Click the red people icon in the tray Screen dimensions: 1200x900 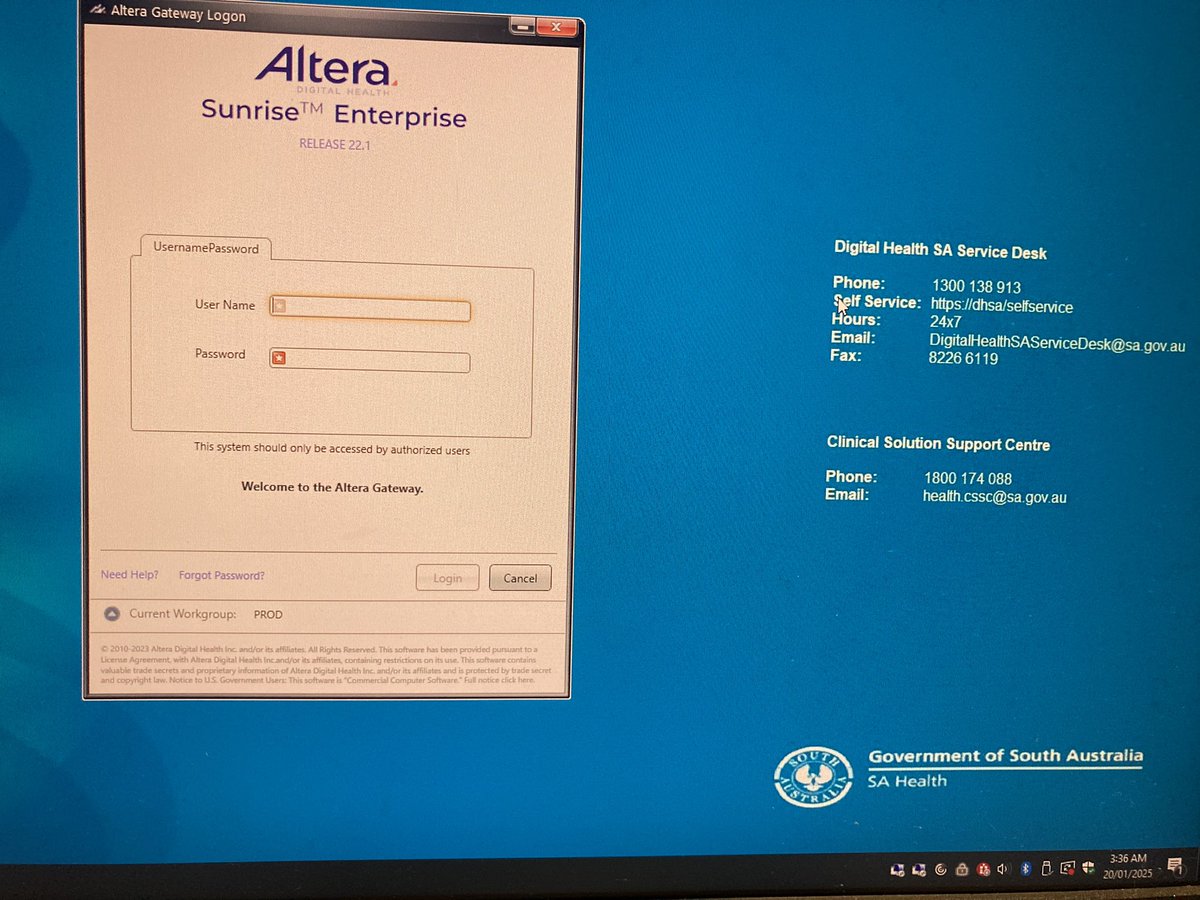click(x=983, y=869)
